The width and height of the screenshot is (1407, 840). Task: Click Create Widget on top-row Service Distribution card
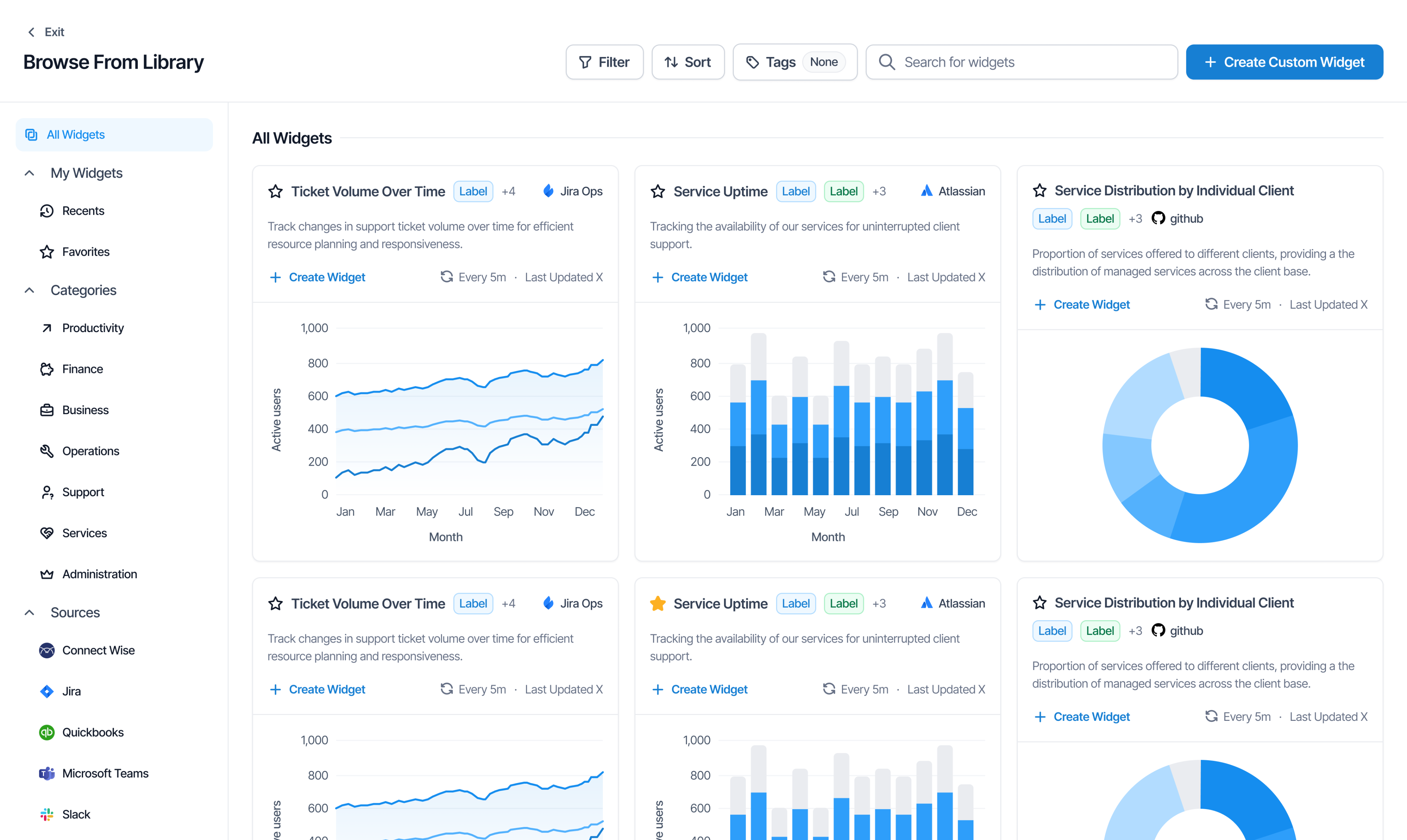(x=1081, y=305)
